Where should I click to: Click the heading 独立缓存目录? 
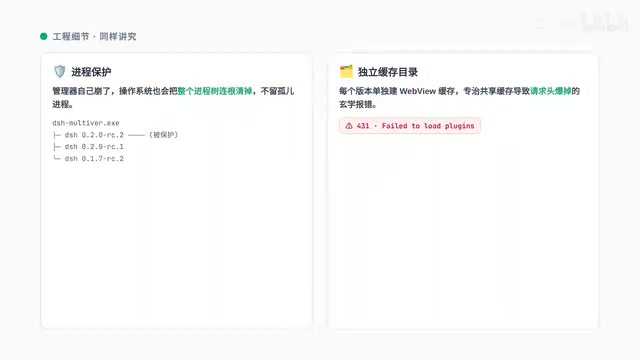(388, 72)
